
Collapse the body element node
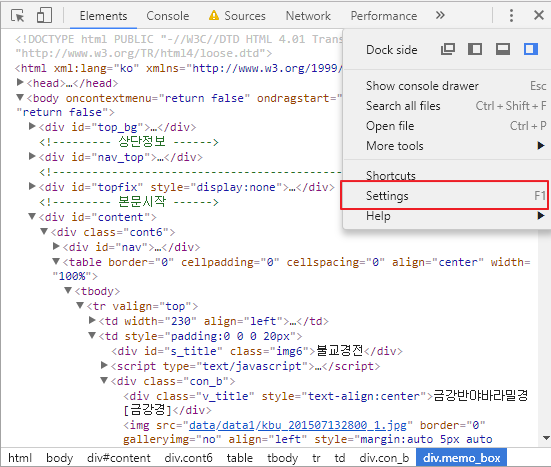coord(20,97)
